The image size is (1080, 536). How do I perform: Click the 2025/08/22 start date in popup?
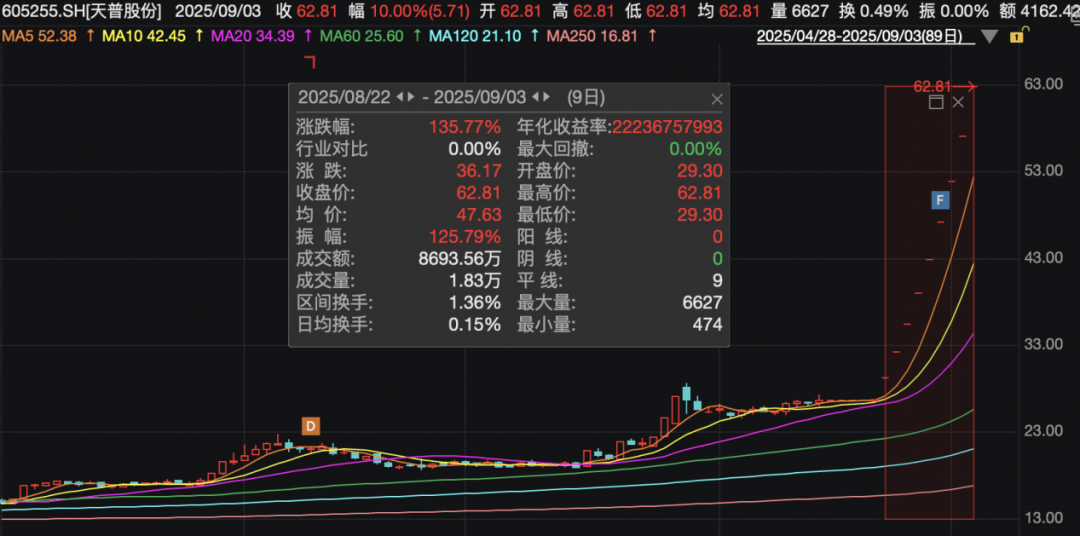click(344, 98)
